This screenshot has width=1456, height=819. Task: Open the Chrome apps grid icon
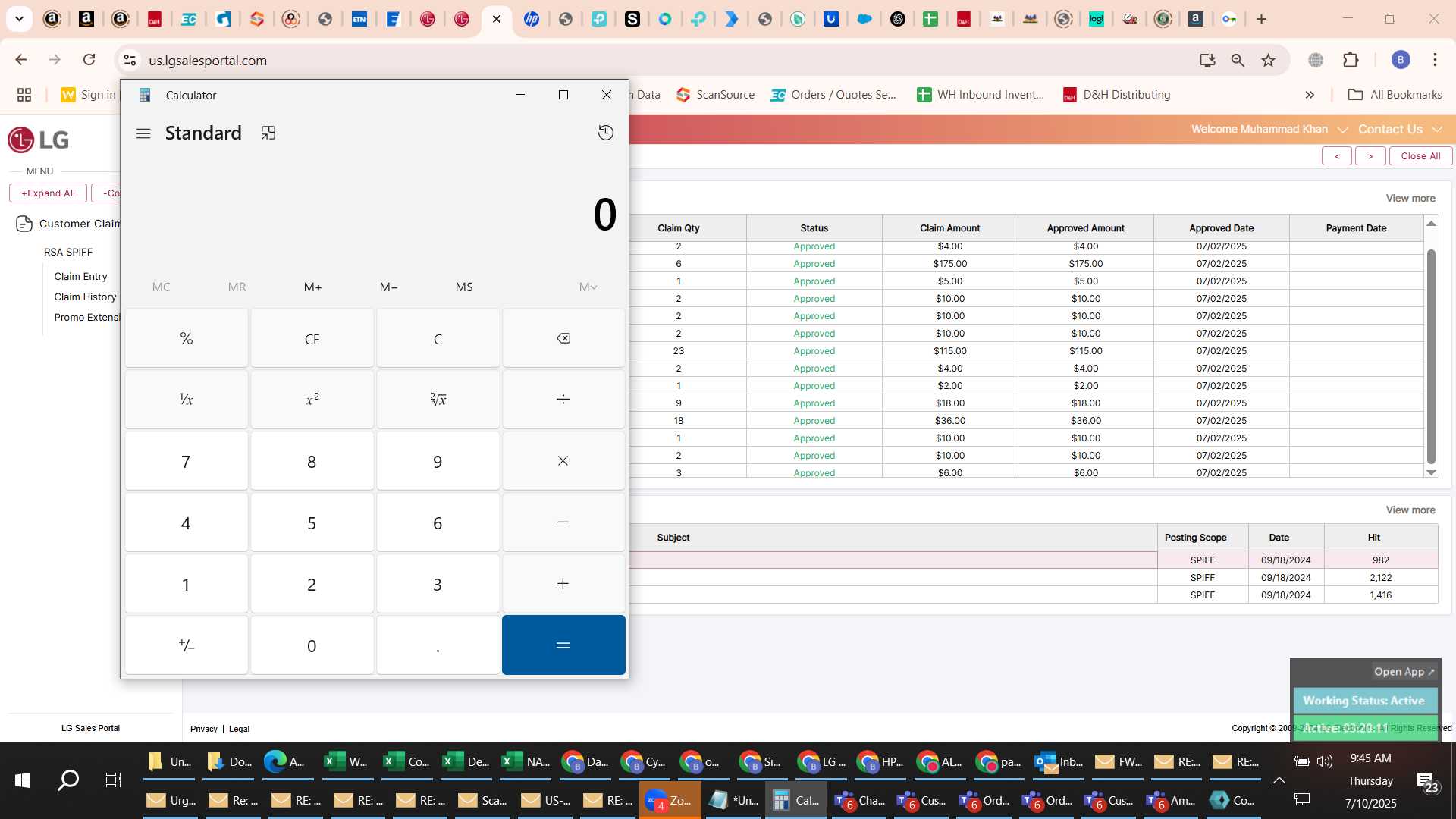(24, 95)
